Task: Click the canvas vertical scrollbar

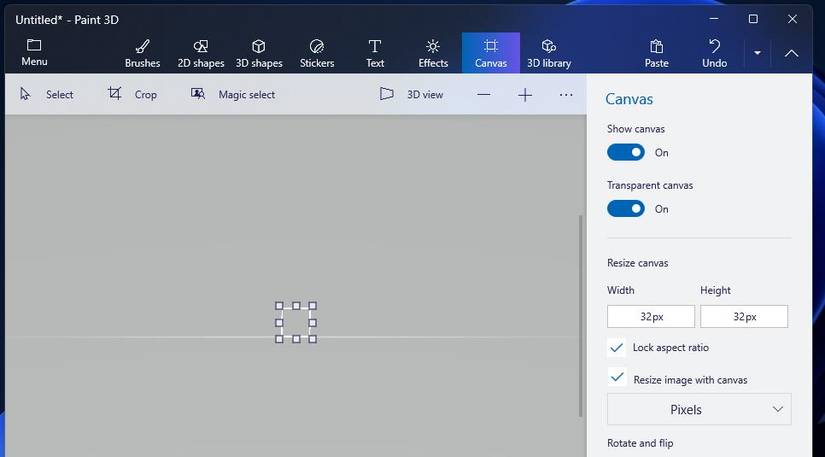Action: [x=581, y=316]
